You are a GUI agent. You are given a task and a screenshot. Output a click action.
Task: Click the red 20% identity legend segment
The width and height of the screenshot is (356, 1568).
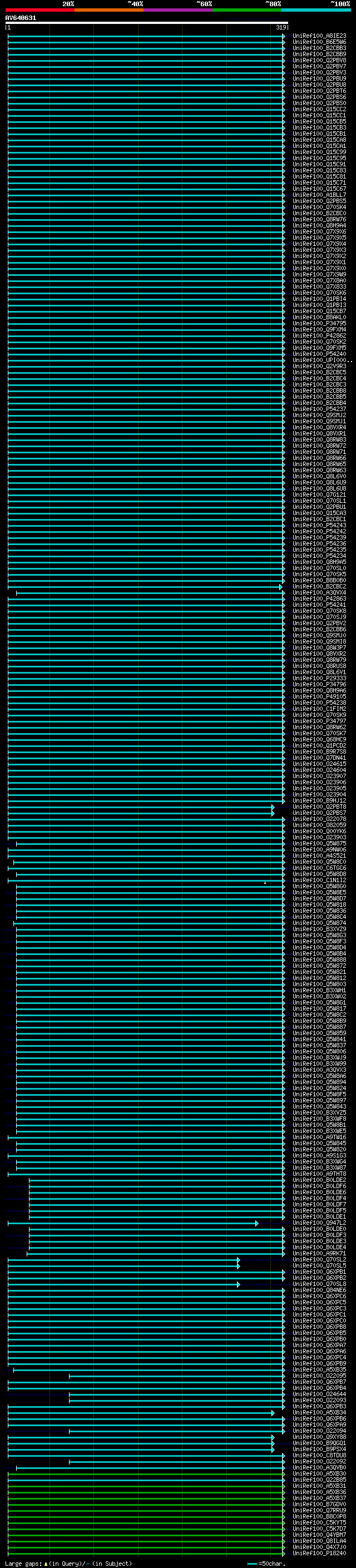pos(39,10)
